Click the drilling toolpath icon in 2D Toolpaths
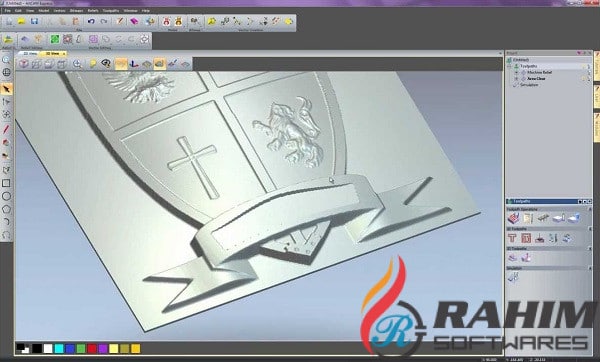600x362 pixels. tap(540, 238)
